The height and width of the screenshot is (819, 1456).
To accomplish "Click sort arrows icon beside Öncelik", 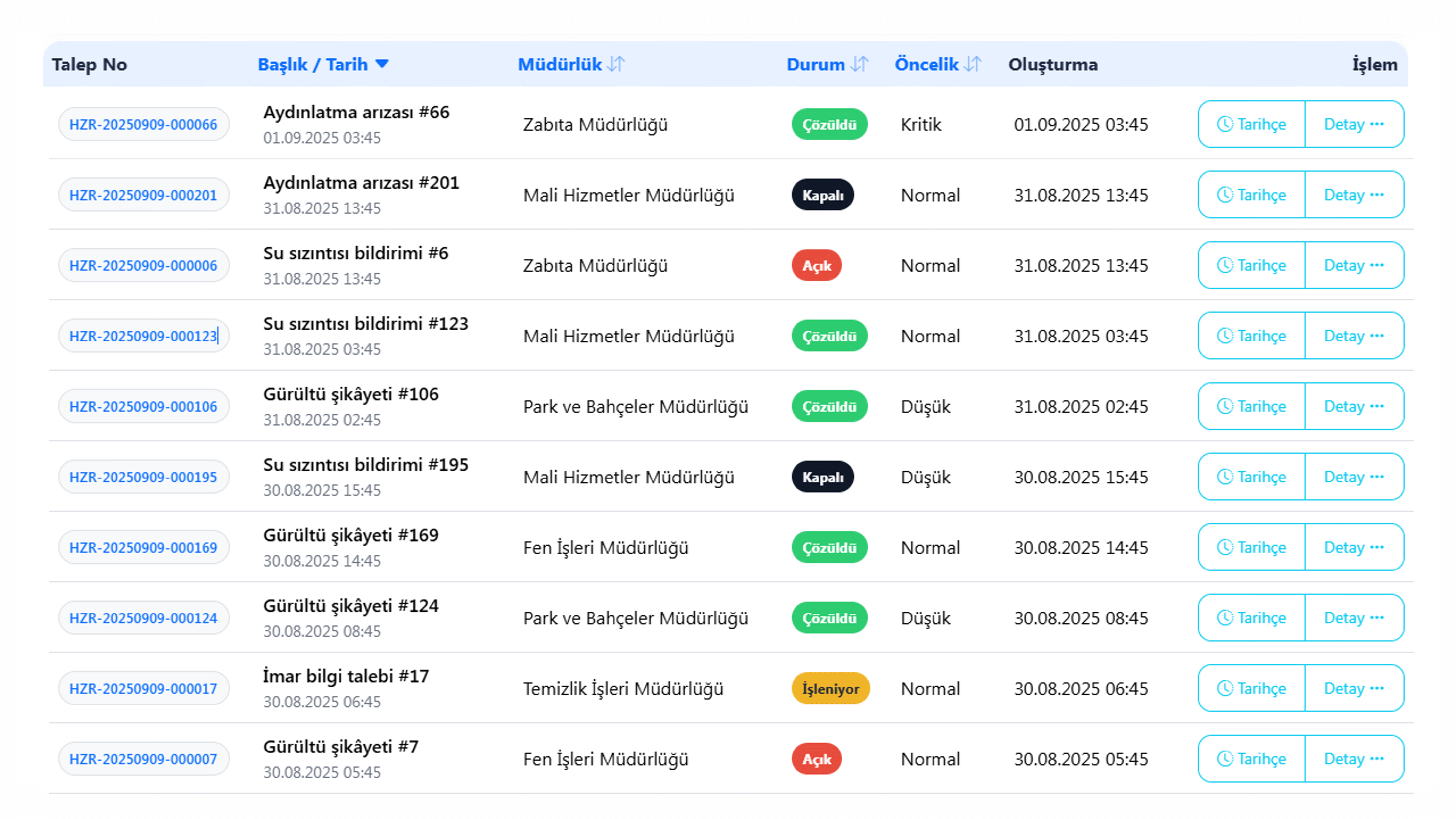I will 973,65.
